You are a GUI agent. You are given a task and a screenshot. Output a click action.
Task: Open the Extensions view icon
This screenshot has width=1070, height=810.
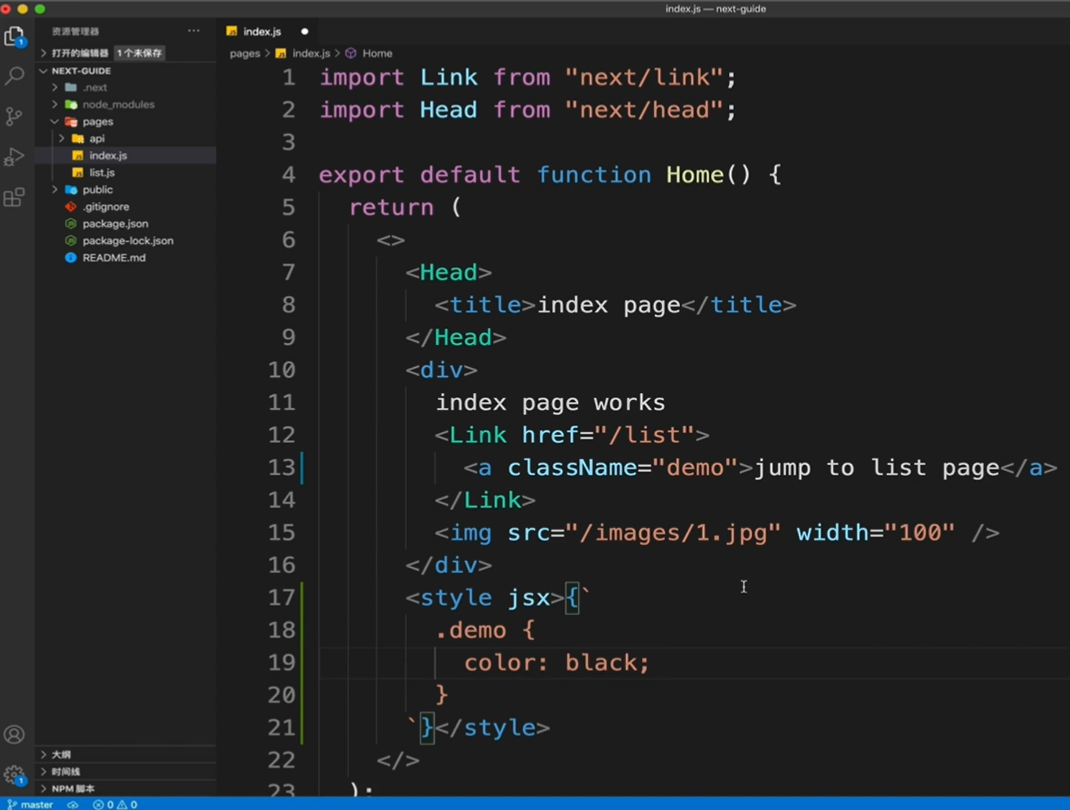[x=14, y=198]
